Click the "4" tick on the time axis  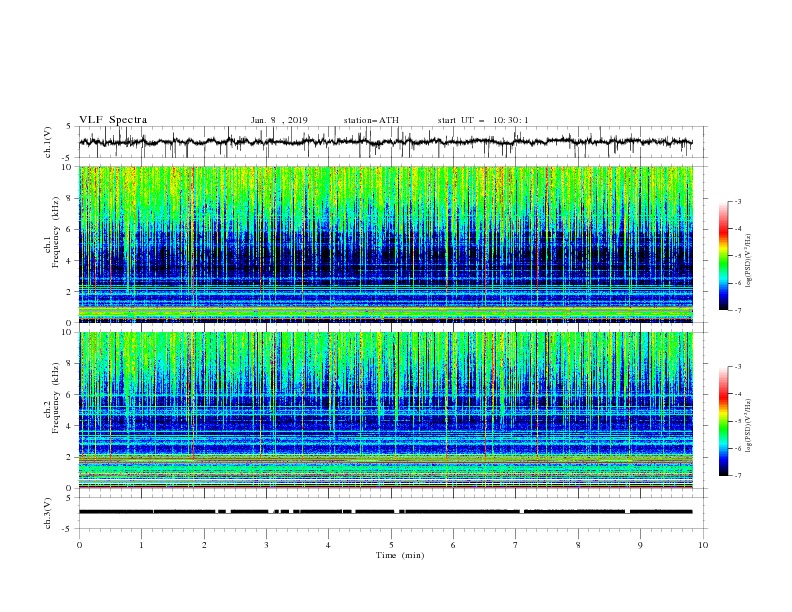point(329,545)
